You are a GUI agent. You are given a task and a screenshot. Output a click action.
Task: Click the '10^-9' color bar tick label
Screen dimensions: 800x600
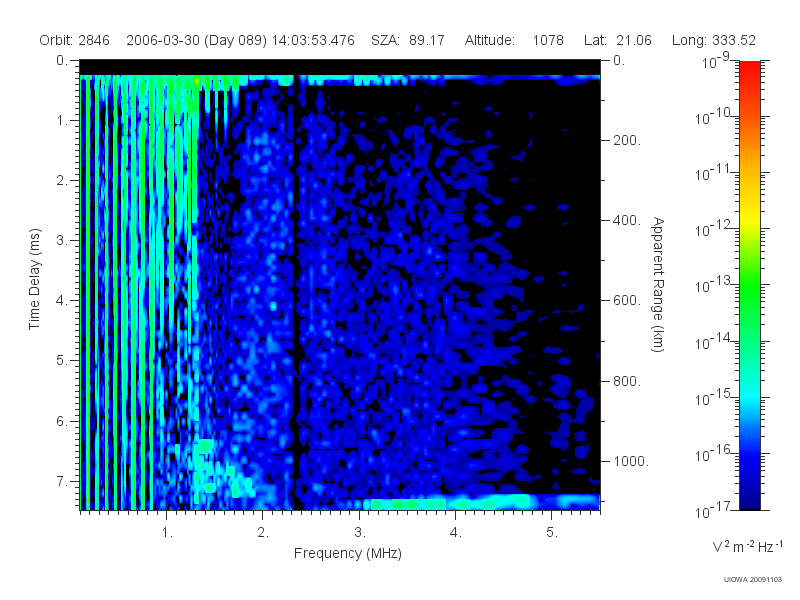tap(716, 61)
